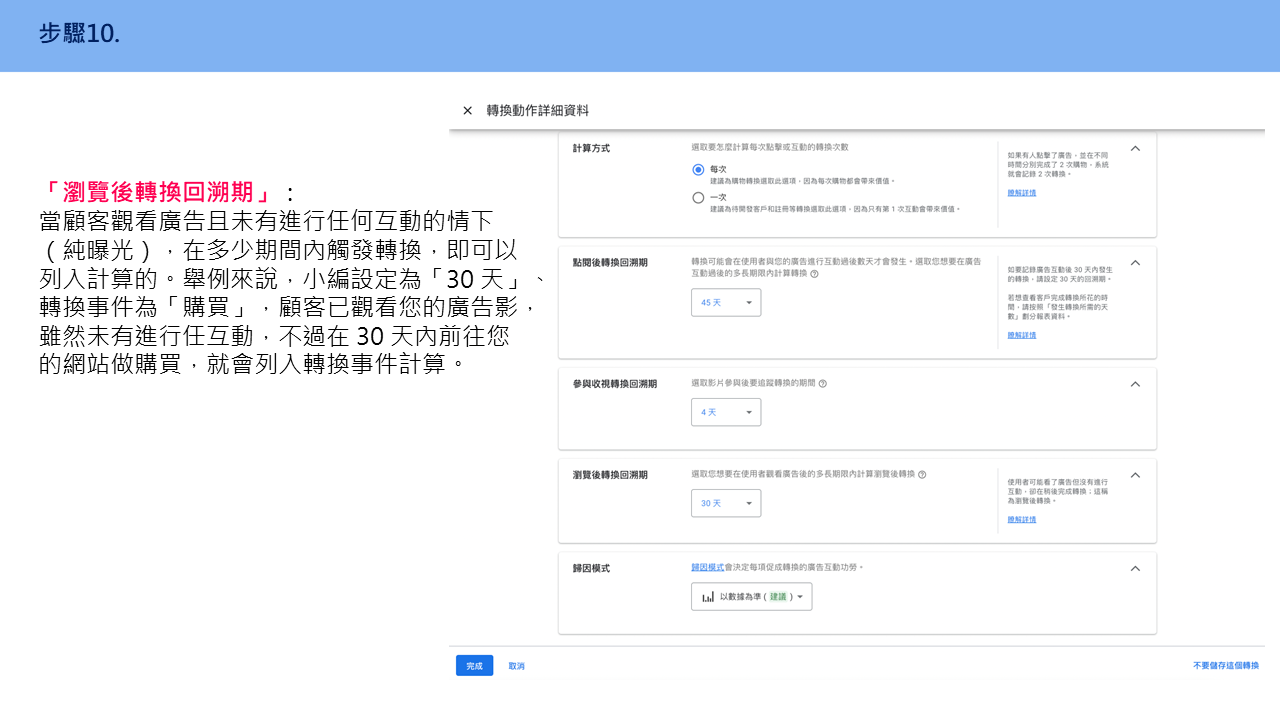Open the underlined 歸因模式 link
Viewport: 1280px width, 720px height.
(x=707, y=567)
